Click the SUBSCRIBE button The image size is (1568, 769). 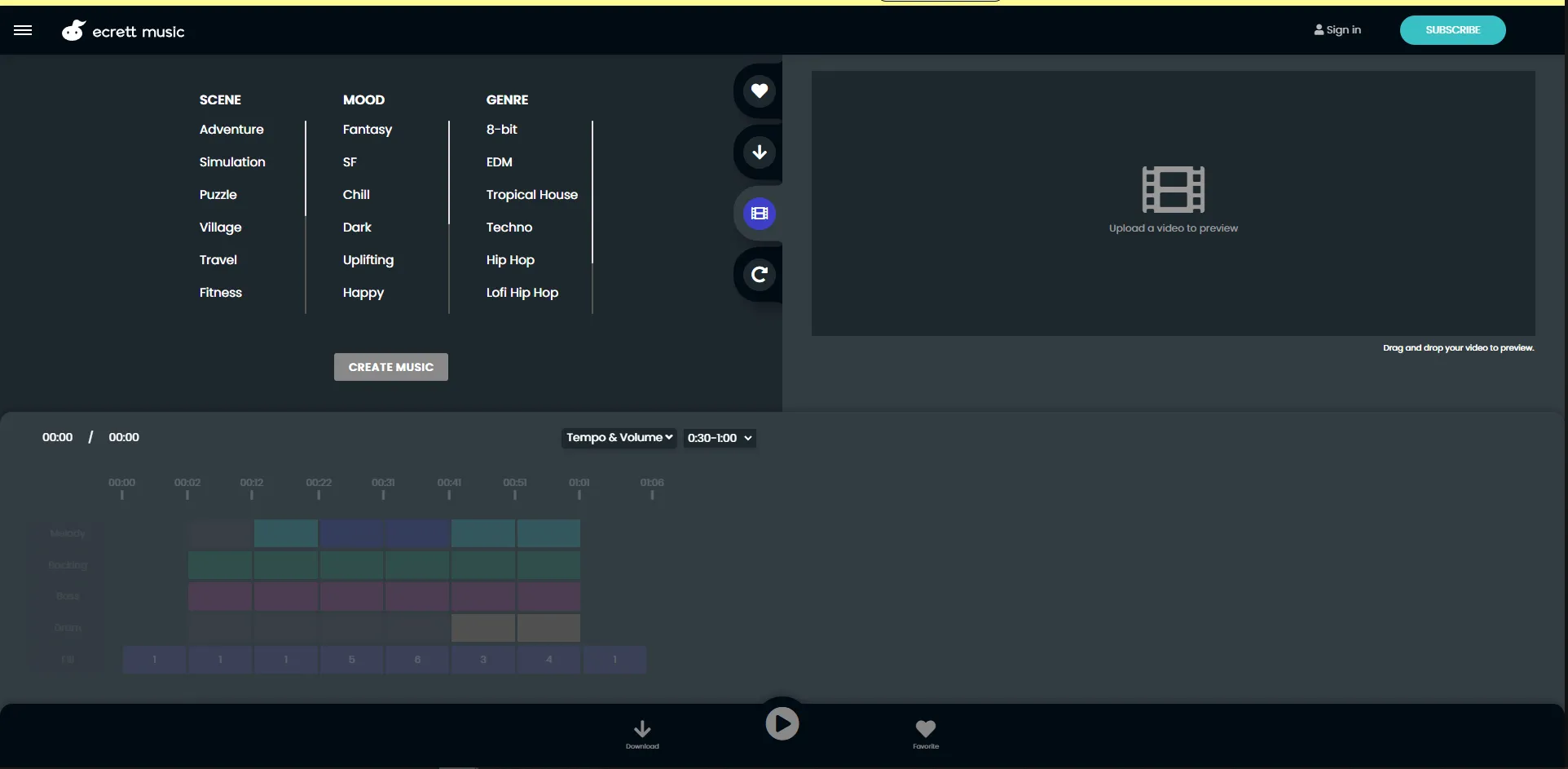point(1453,30)
